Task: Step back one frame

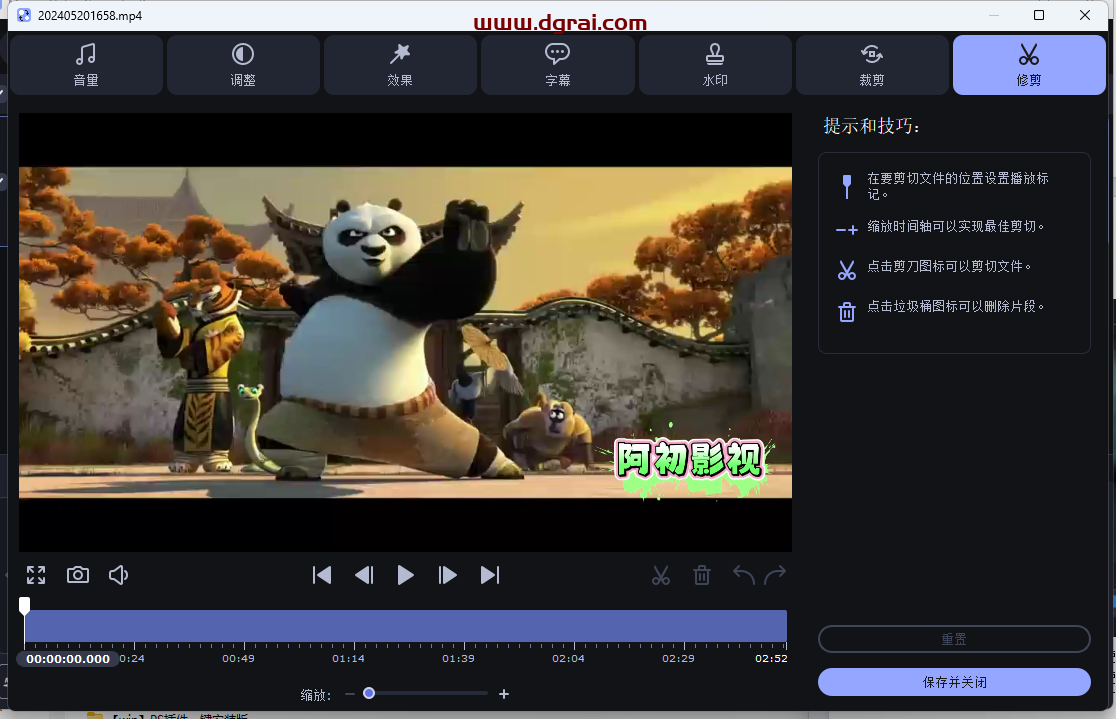Action: (x=364, y=575)
